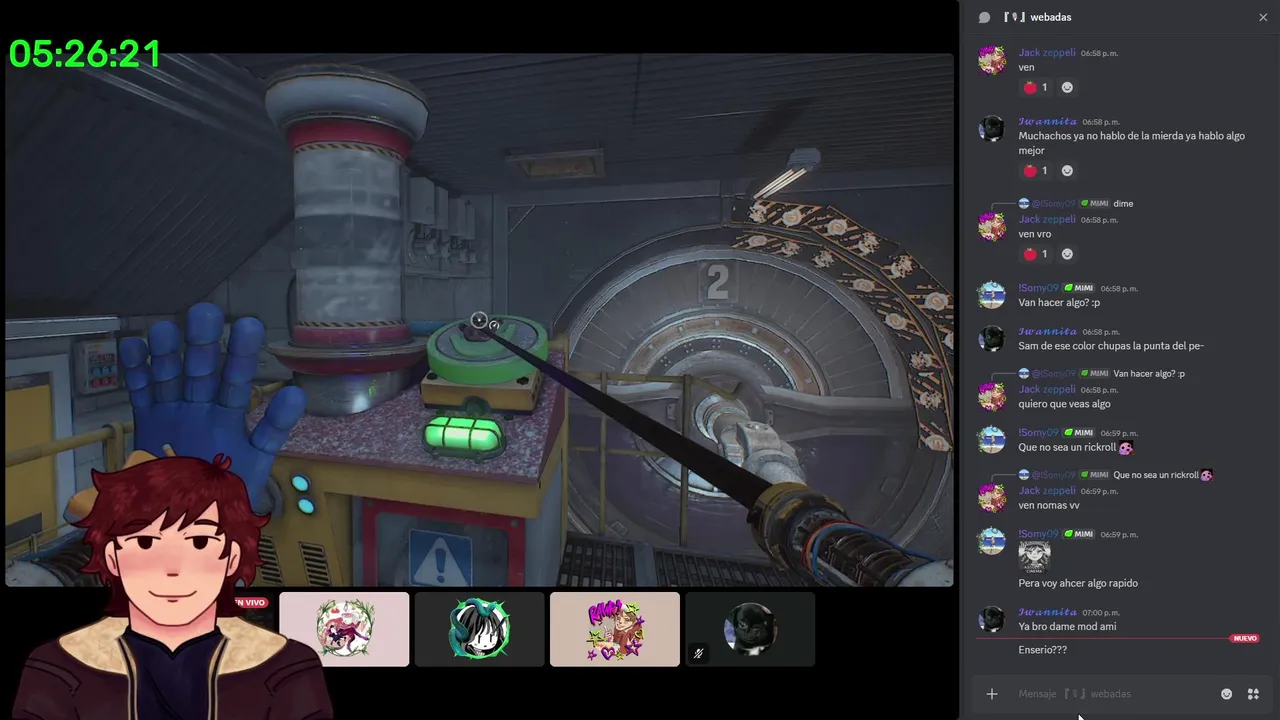Focus the Mensaje webadas input field
This screenshot has height=720, width=1280.
(1110, 694)
